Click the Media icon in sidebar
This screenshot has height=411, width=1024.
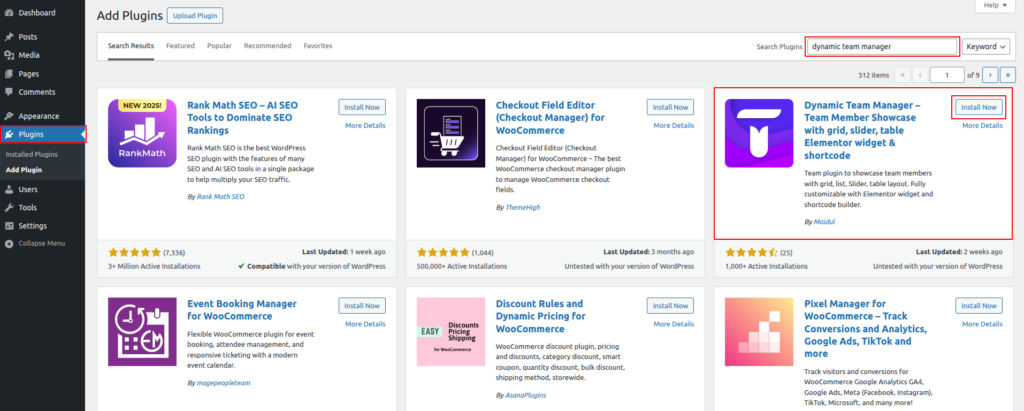[8, 55]
